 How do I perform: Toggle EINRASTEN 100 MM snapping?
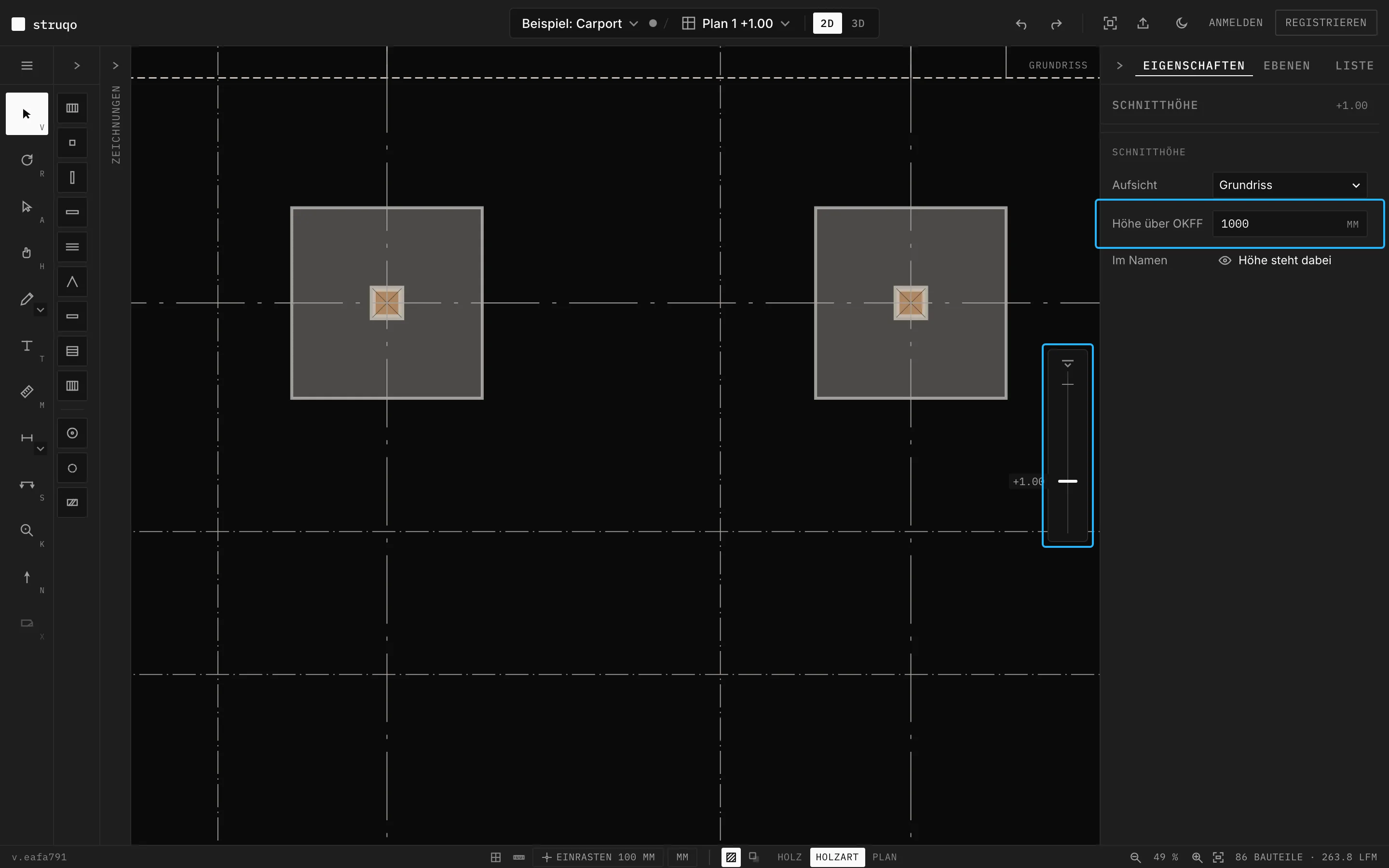tap(598, 857)
